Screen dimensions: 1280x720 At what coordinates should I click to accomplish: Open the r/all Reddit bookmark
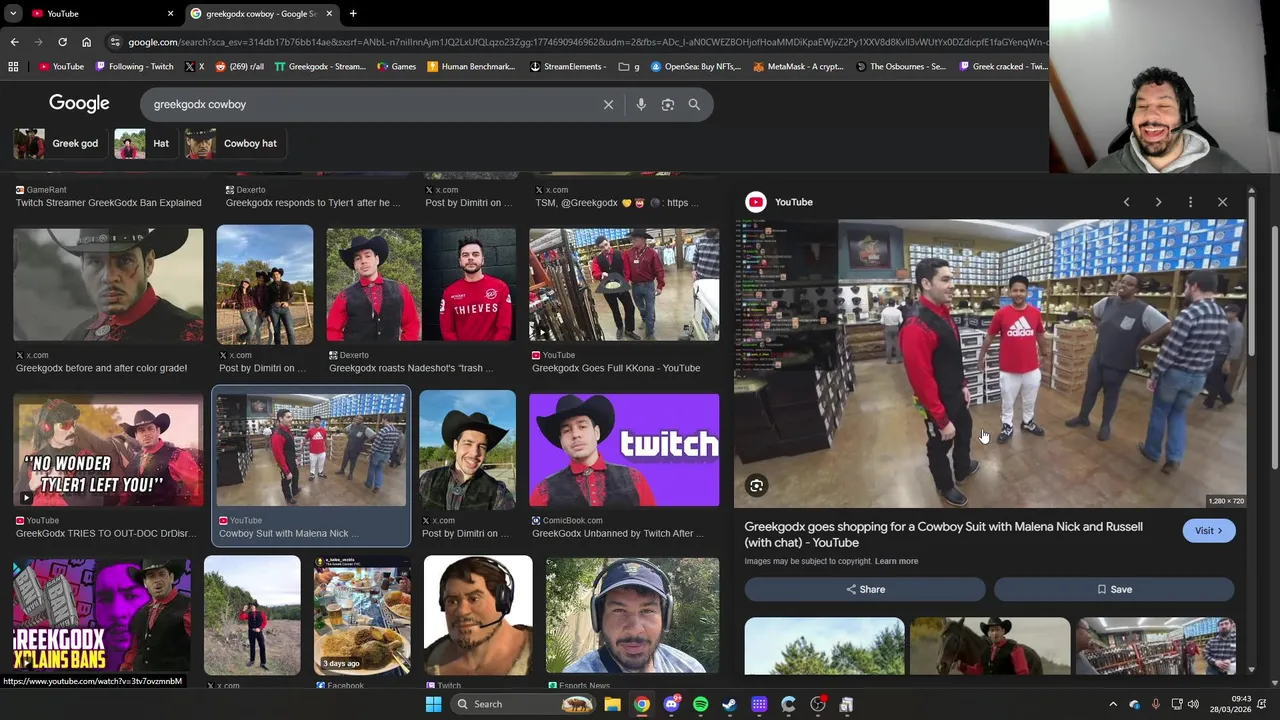point(240,67)
